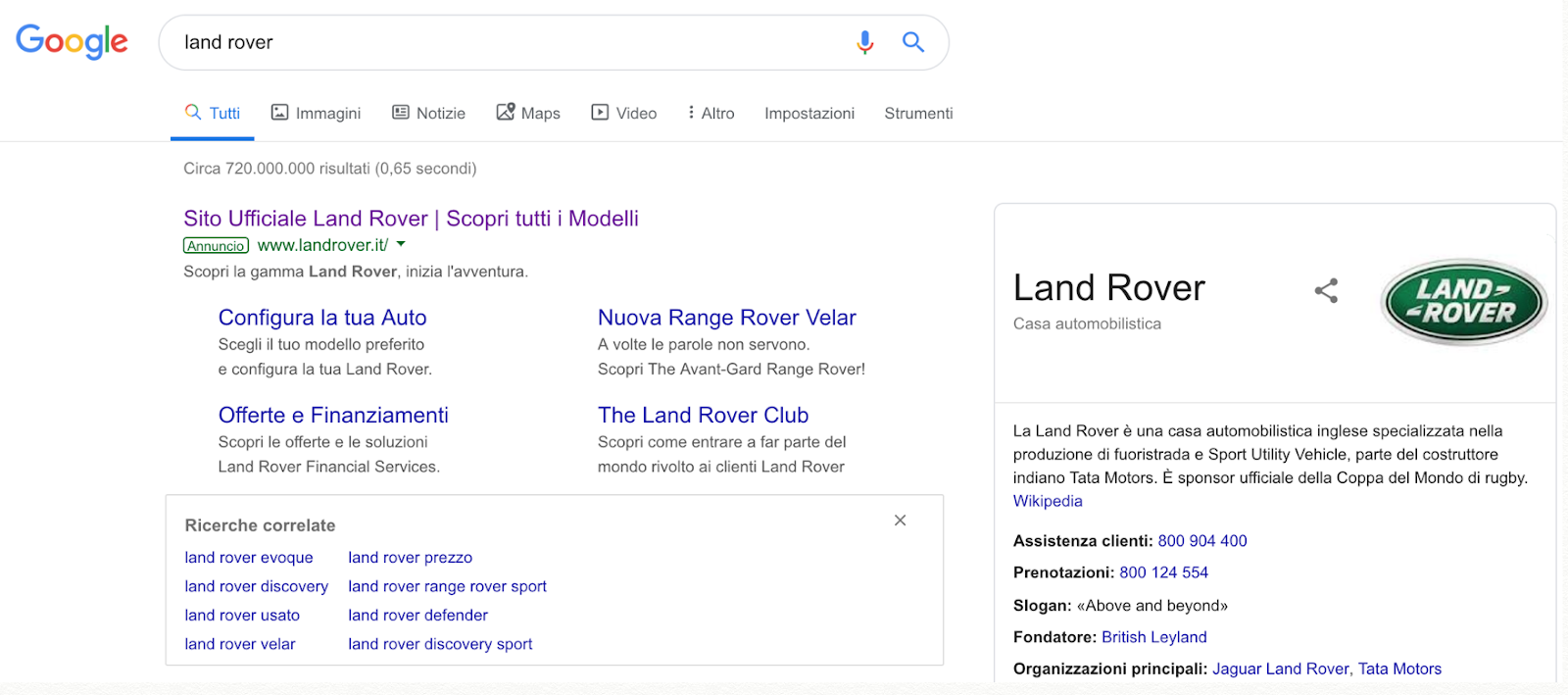Open the Wikipedia source link
The image size is (1568, 695).
coord(1048,501)
